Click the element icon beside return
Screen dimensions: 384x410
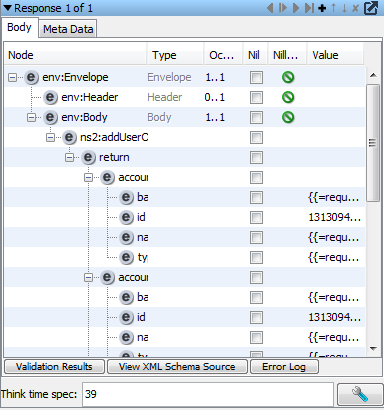tap(88, 157)
